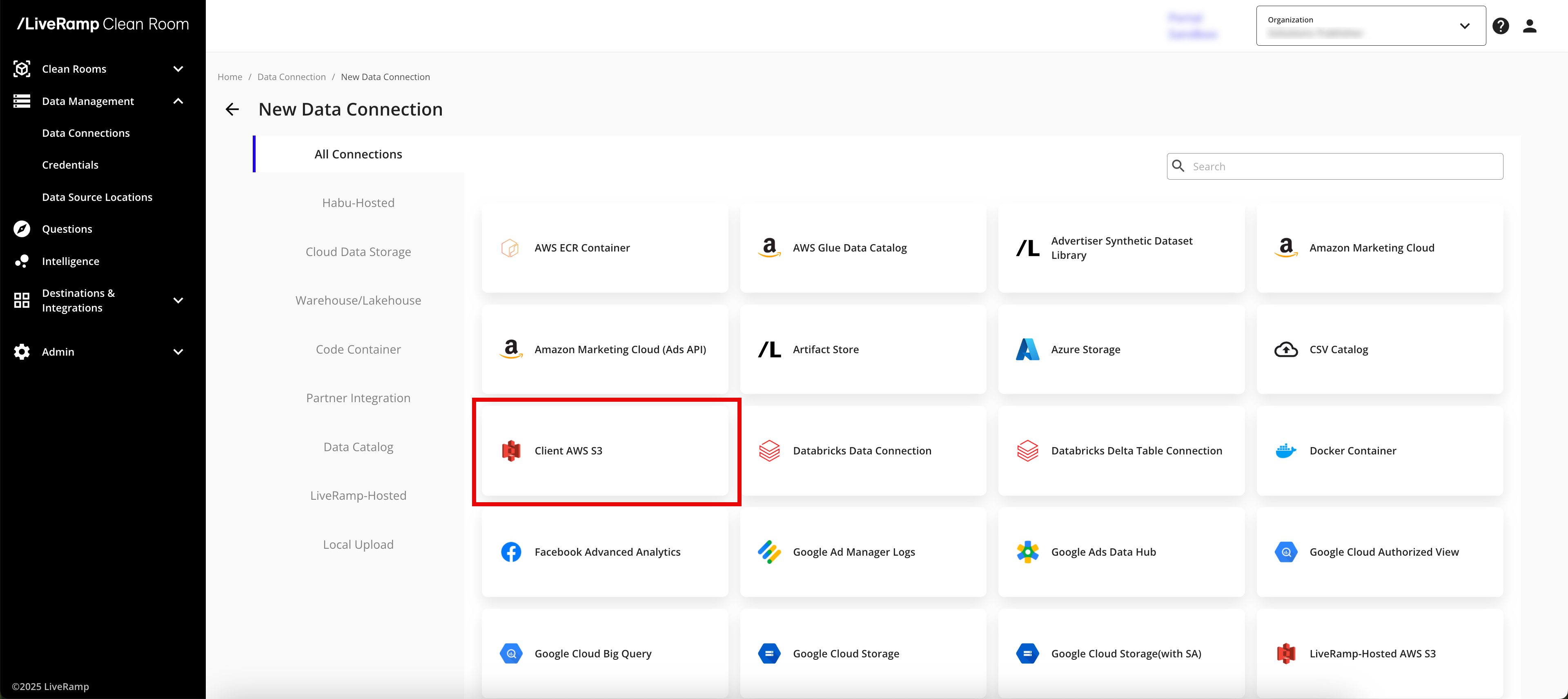Expand the Admin section chevron
This screenshot has width=1568, height=699.
178,352
